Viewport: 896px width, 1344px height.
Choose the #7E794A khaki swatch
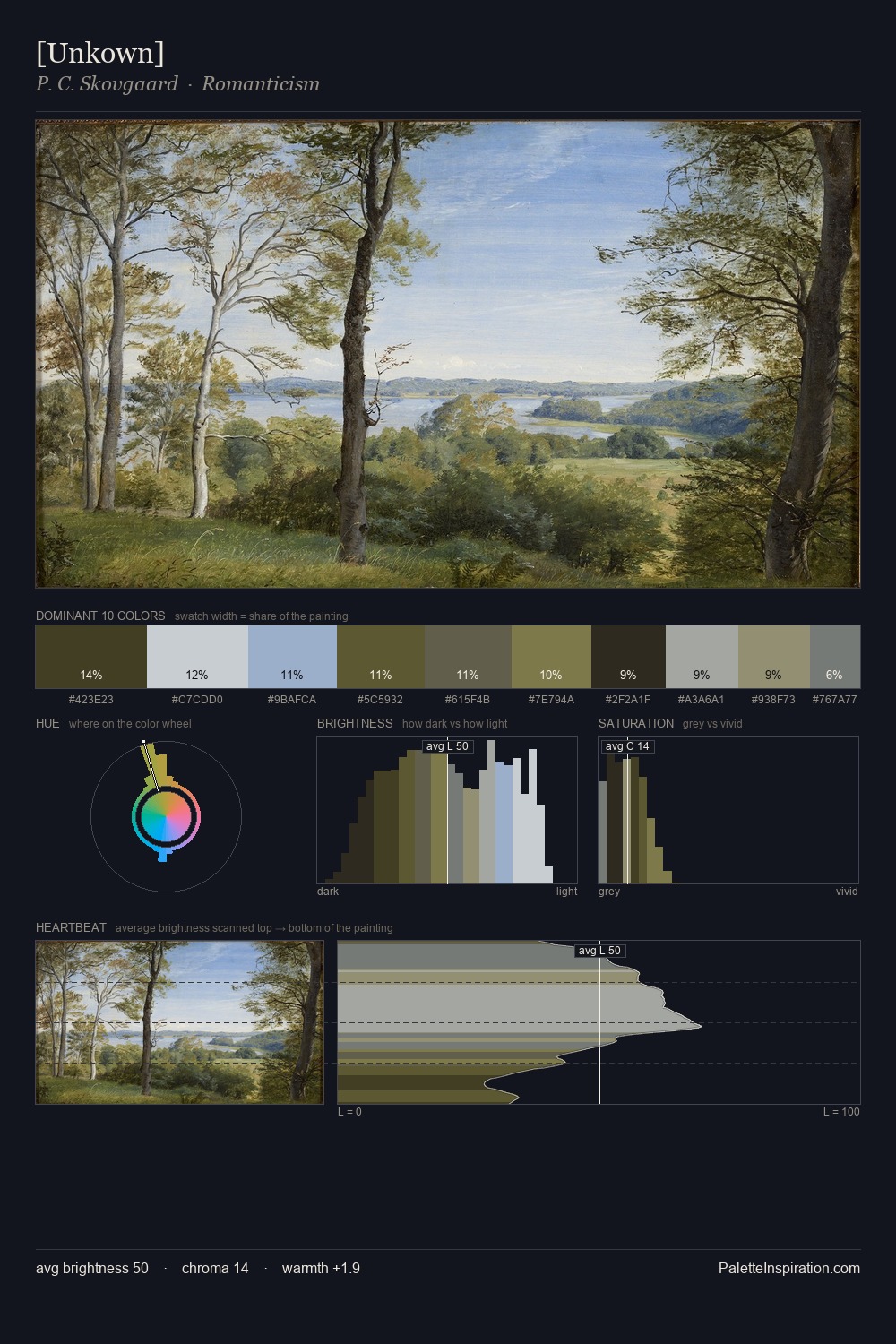click(x=551, y=657)
